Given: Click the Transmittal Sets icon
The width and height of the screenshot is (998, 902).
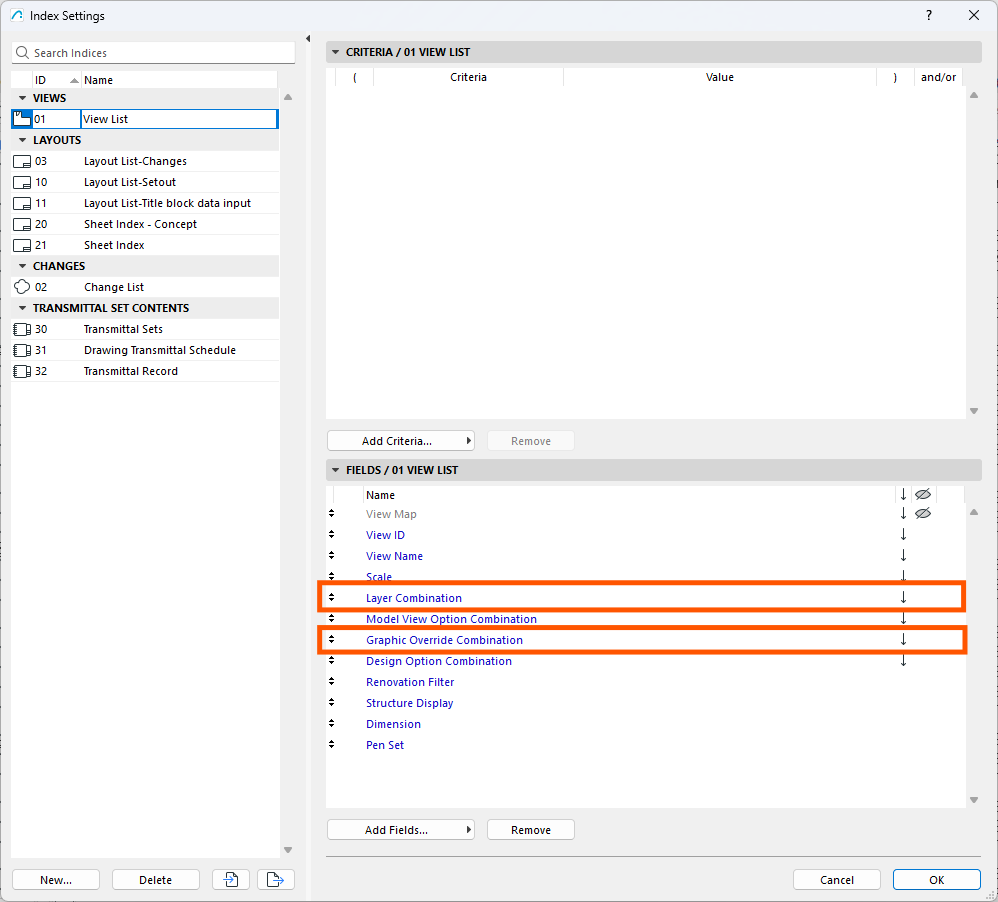Looking at the screenshot, I should [x=22, y=329].
